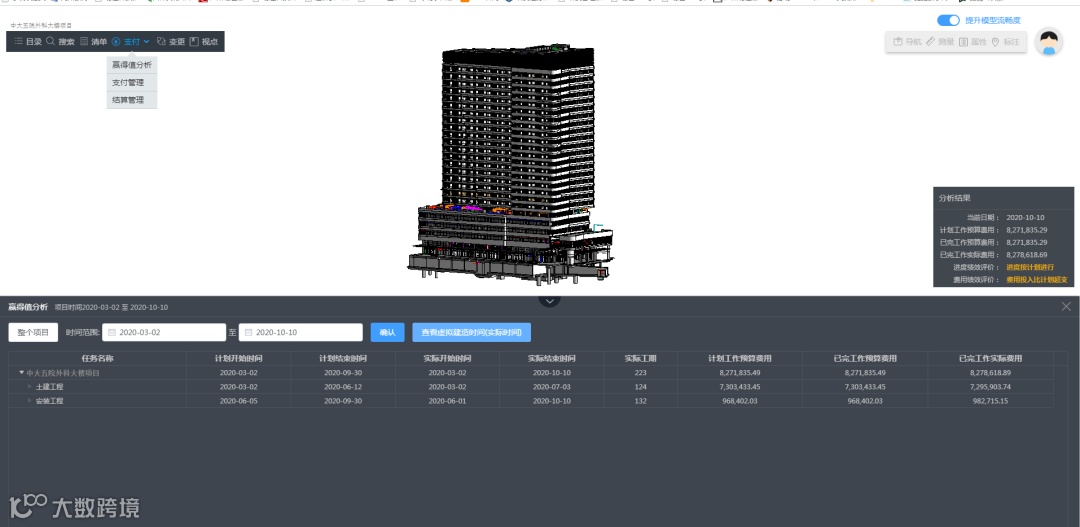This screenshot has height=527, width=1080.
Task: Expand the 土建工程 row
Action: 30,386
